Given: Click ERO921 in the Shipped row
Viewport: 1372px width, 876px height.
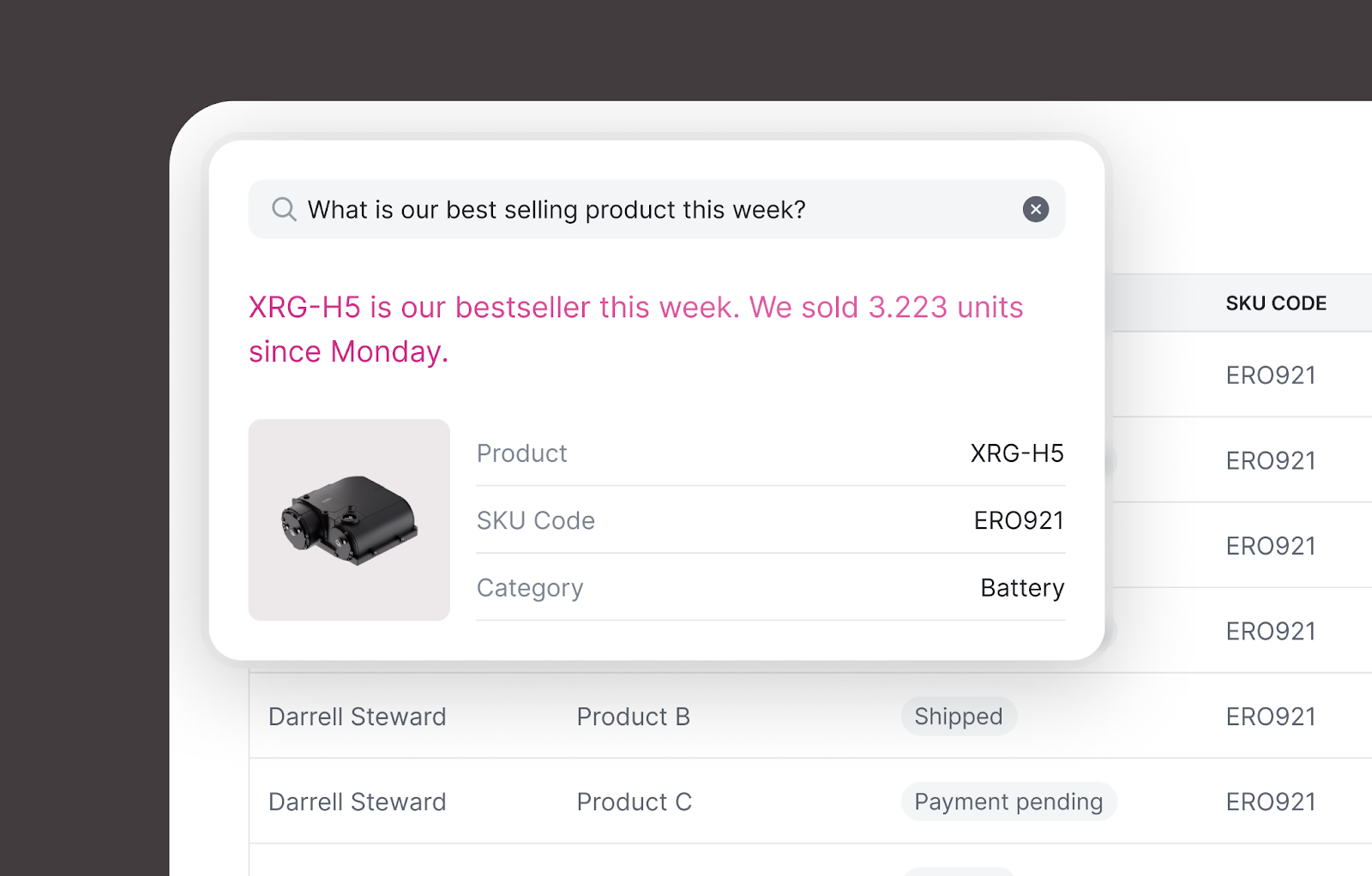Looking at the screenshot, I should tap(1271, 717).
